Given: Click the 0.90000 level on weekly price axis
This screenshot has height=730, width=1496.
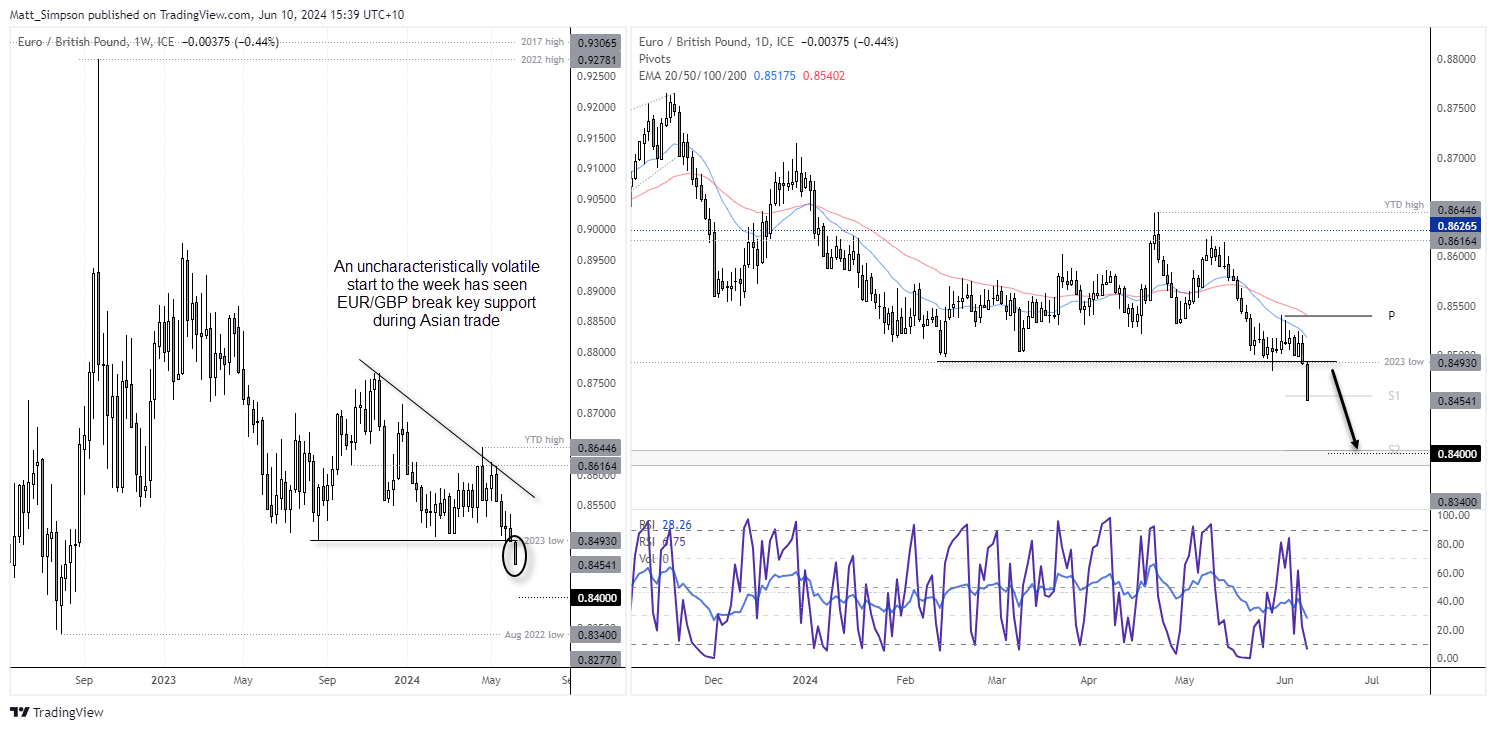Looking at the screenshot, I should tap(595, 229).
